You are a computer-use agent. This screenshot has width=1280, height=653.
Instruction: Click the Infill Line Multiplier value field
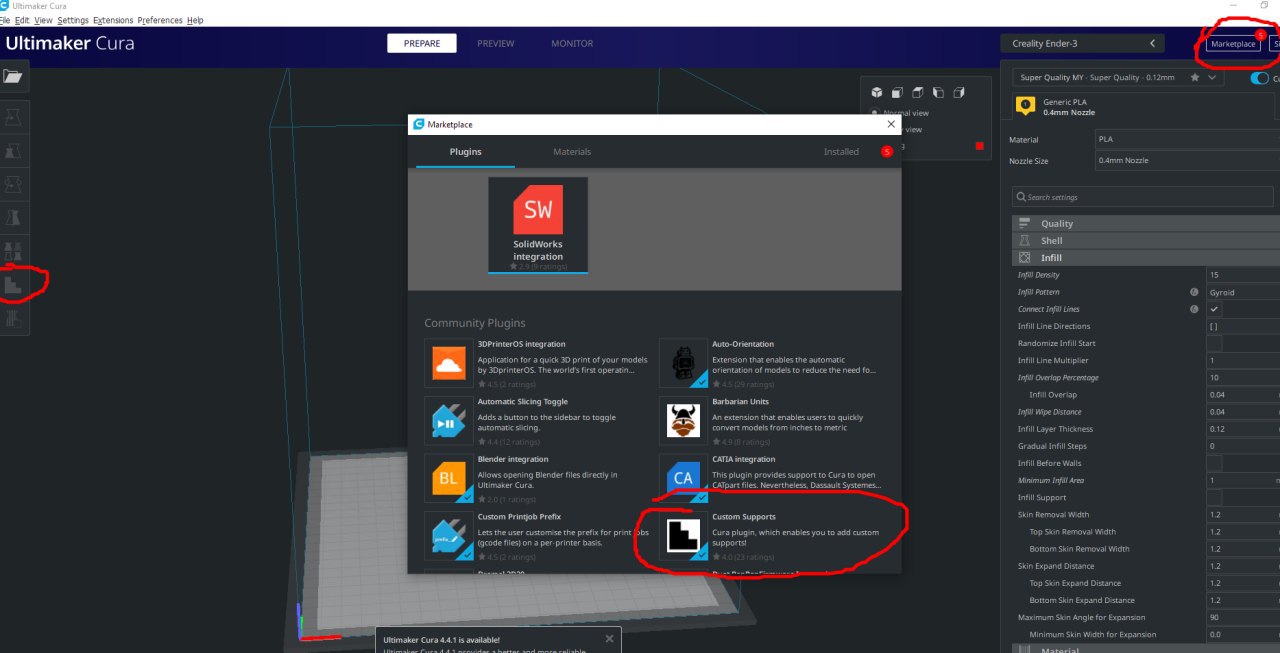point(1243,360)
